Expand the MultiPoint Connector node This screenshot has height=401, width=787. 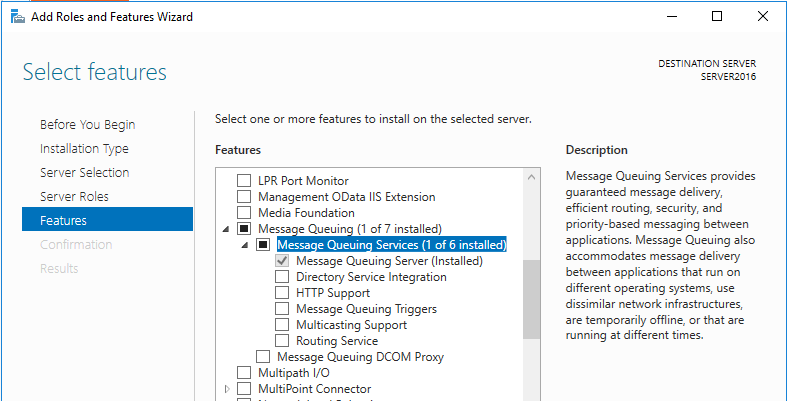pyautogui.click(x=227, y=389)
